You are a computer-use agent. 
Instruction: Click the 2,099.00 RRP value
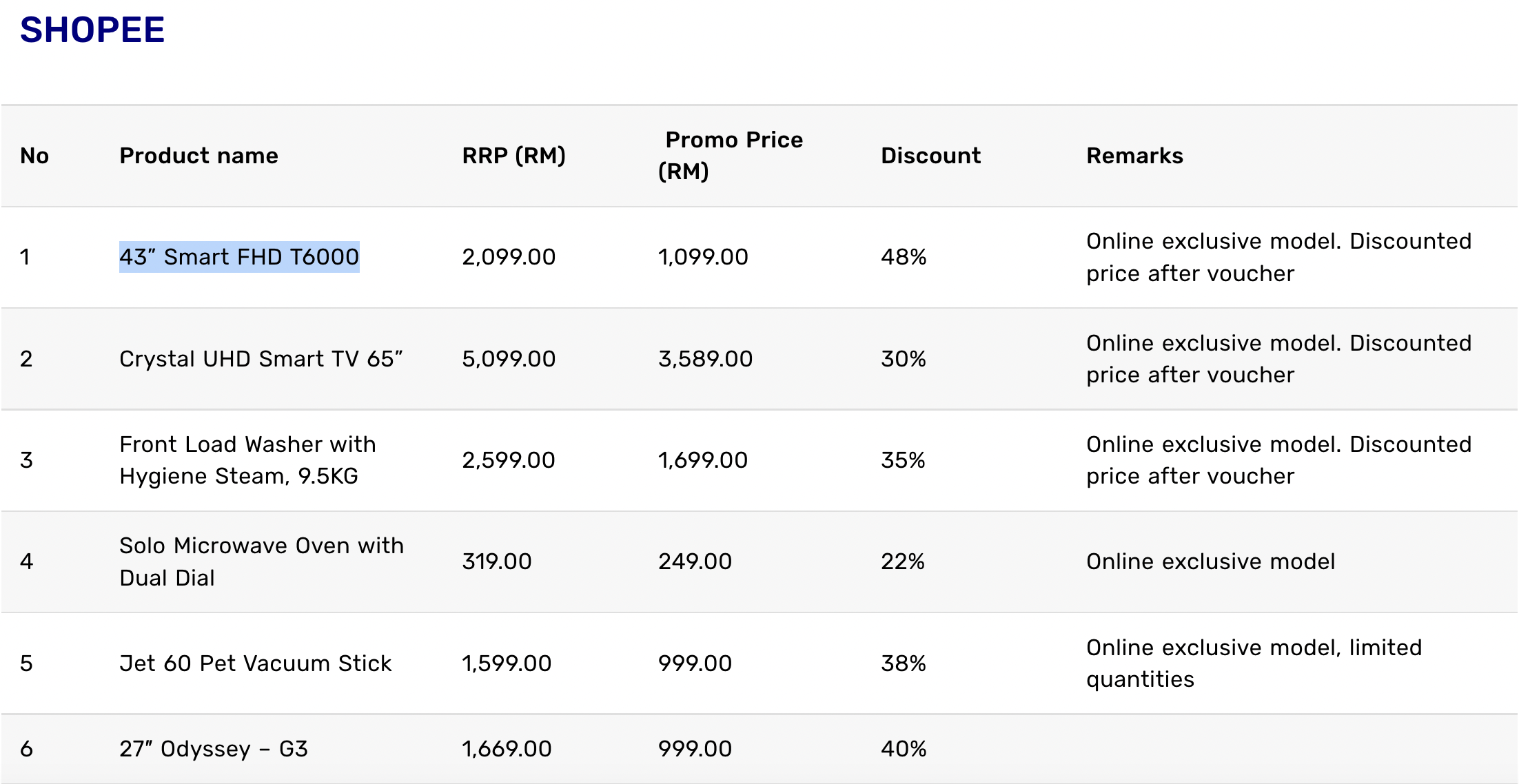coord(508,257)
